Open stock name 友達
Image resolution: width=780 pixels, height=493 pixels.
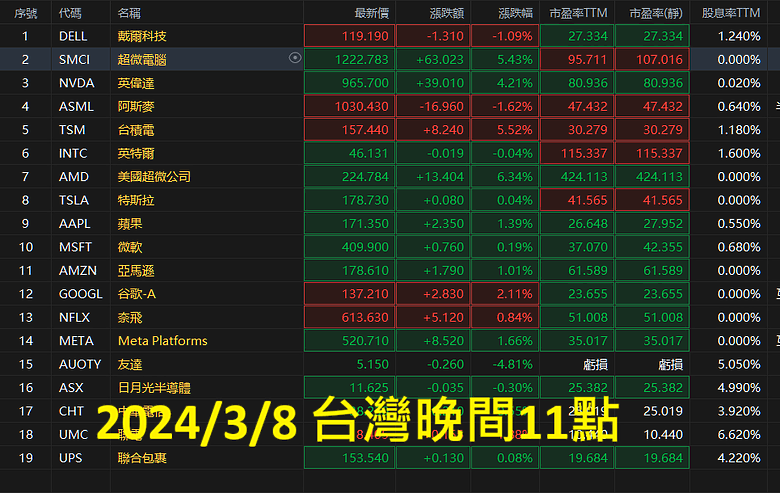pos(130,364)
